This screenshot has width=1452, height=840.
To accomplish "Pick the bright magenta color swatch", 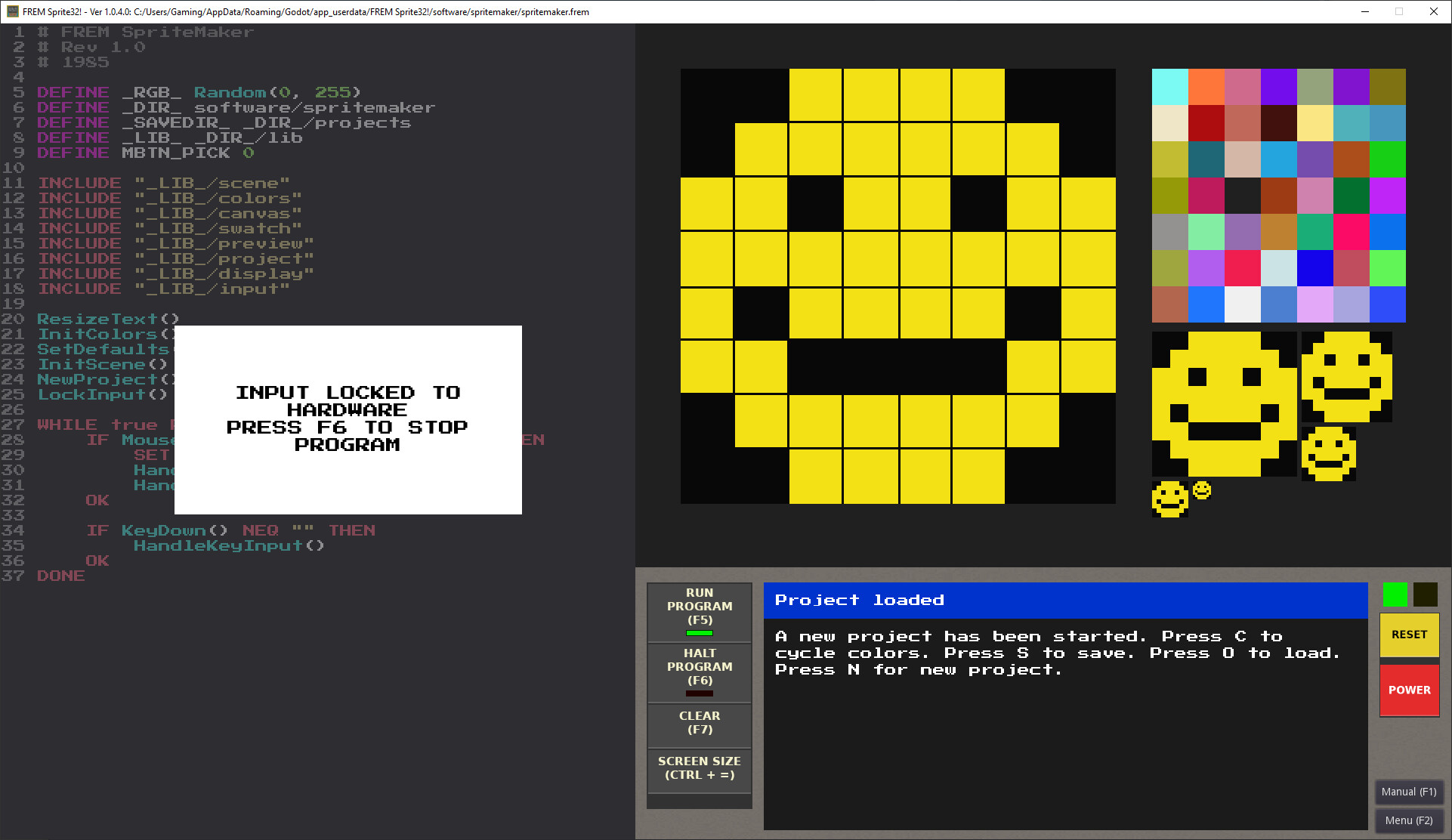I will coord(1388,196).
